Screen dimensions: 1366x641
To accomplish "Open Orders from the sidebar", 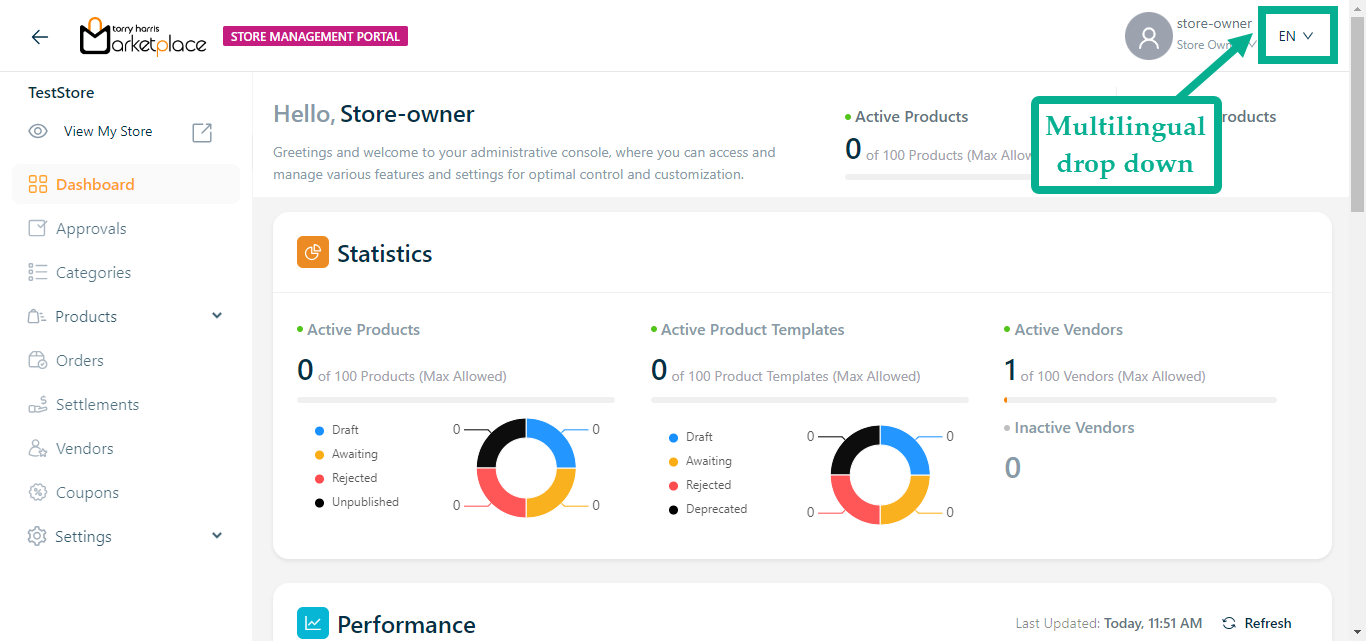I will [80, 361].
